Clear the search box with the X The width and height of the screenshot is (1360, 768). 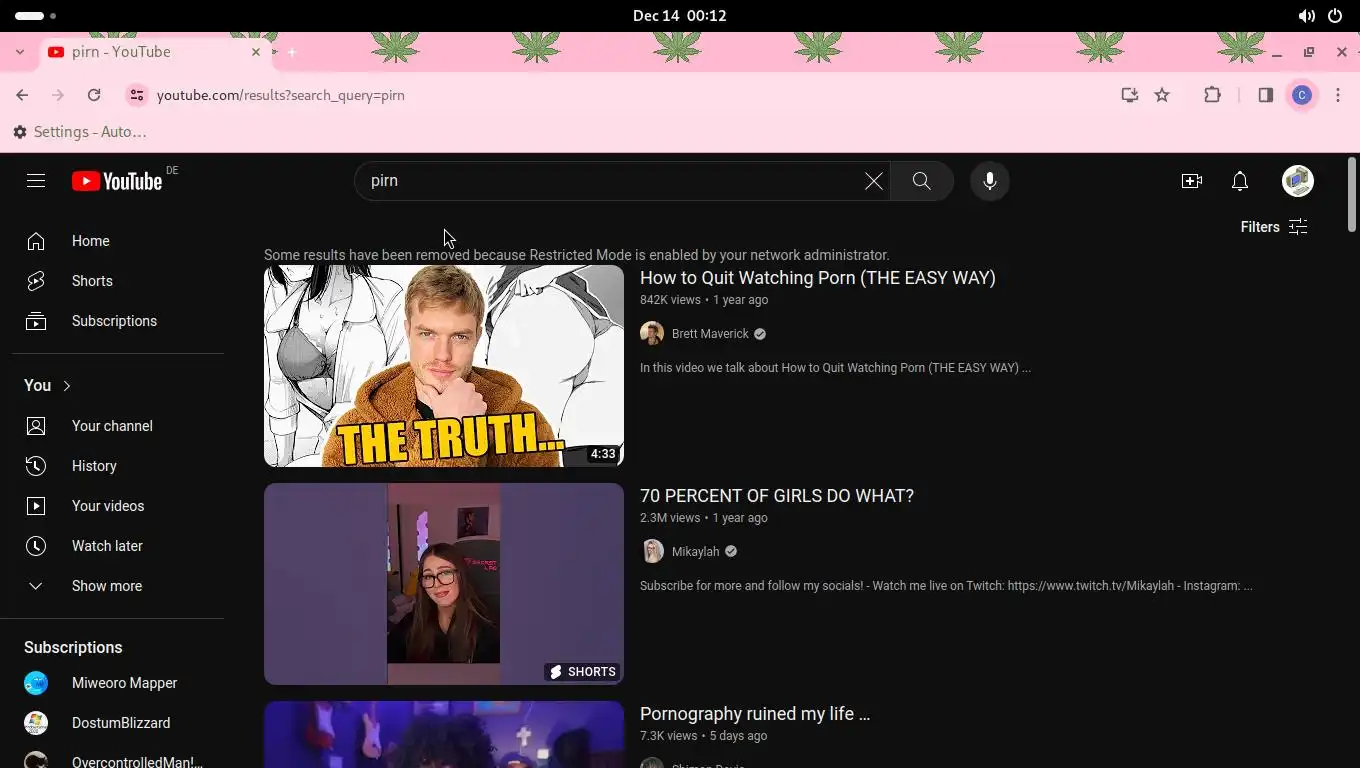(874, 181)
